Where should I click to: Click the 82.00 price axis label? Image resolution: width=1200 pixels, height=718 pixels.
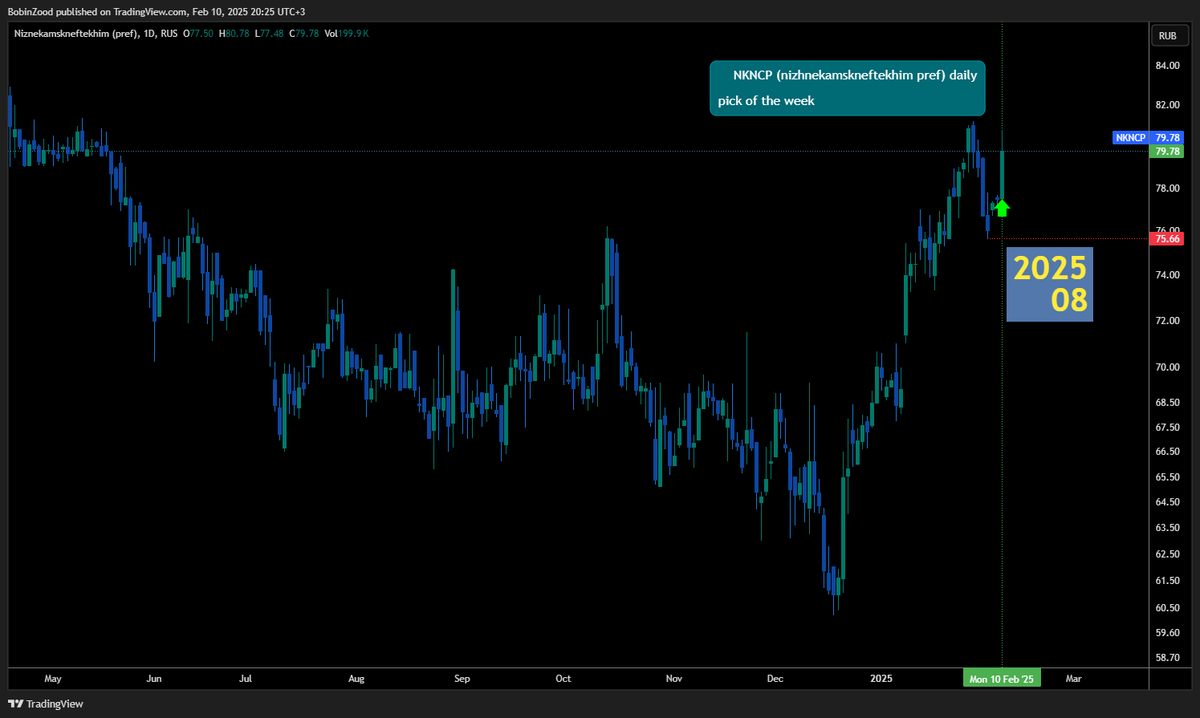tap(1167, 105)
